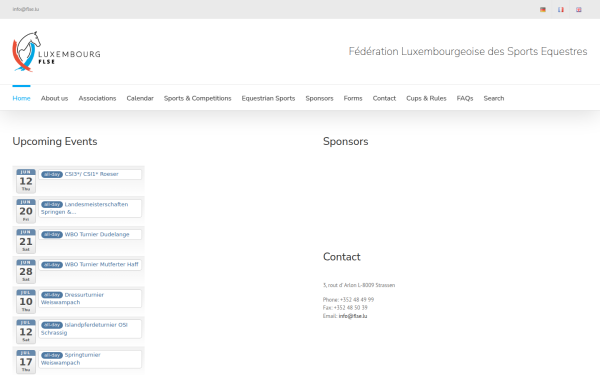Open the Home menu item
Image resolution: width=600 pixels, height=375 pixels.
21,98
